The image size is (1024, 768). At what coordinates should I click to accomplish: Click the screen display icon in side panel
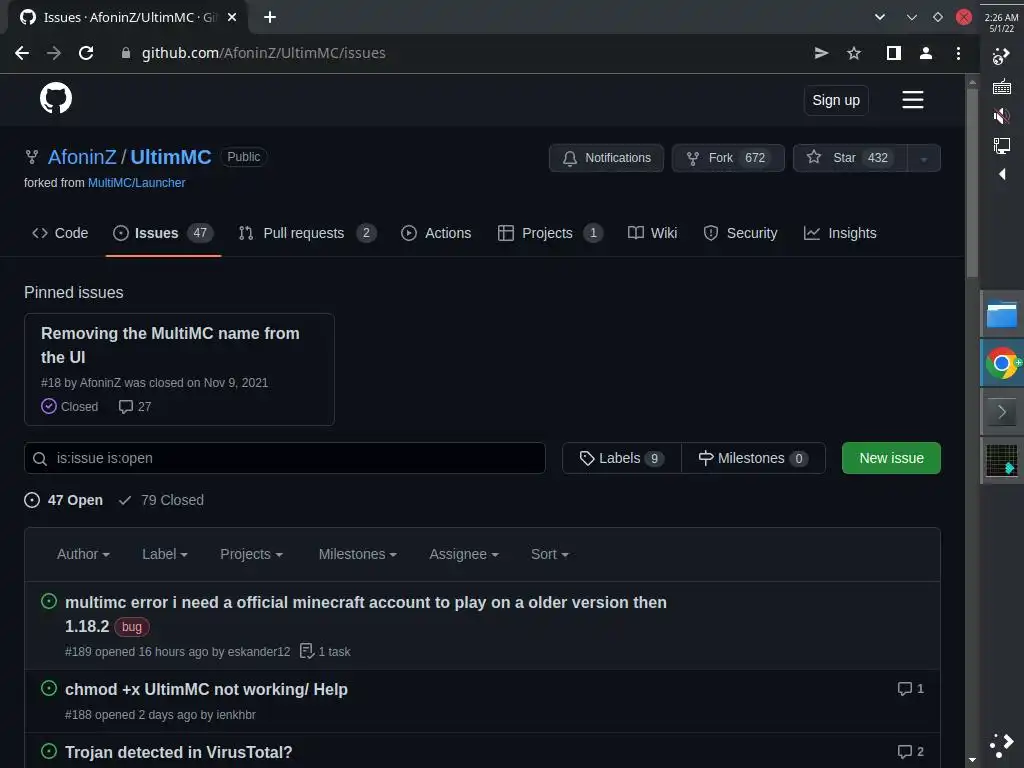coord(1001,145)
